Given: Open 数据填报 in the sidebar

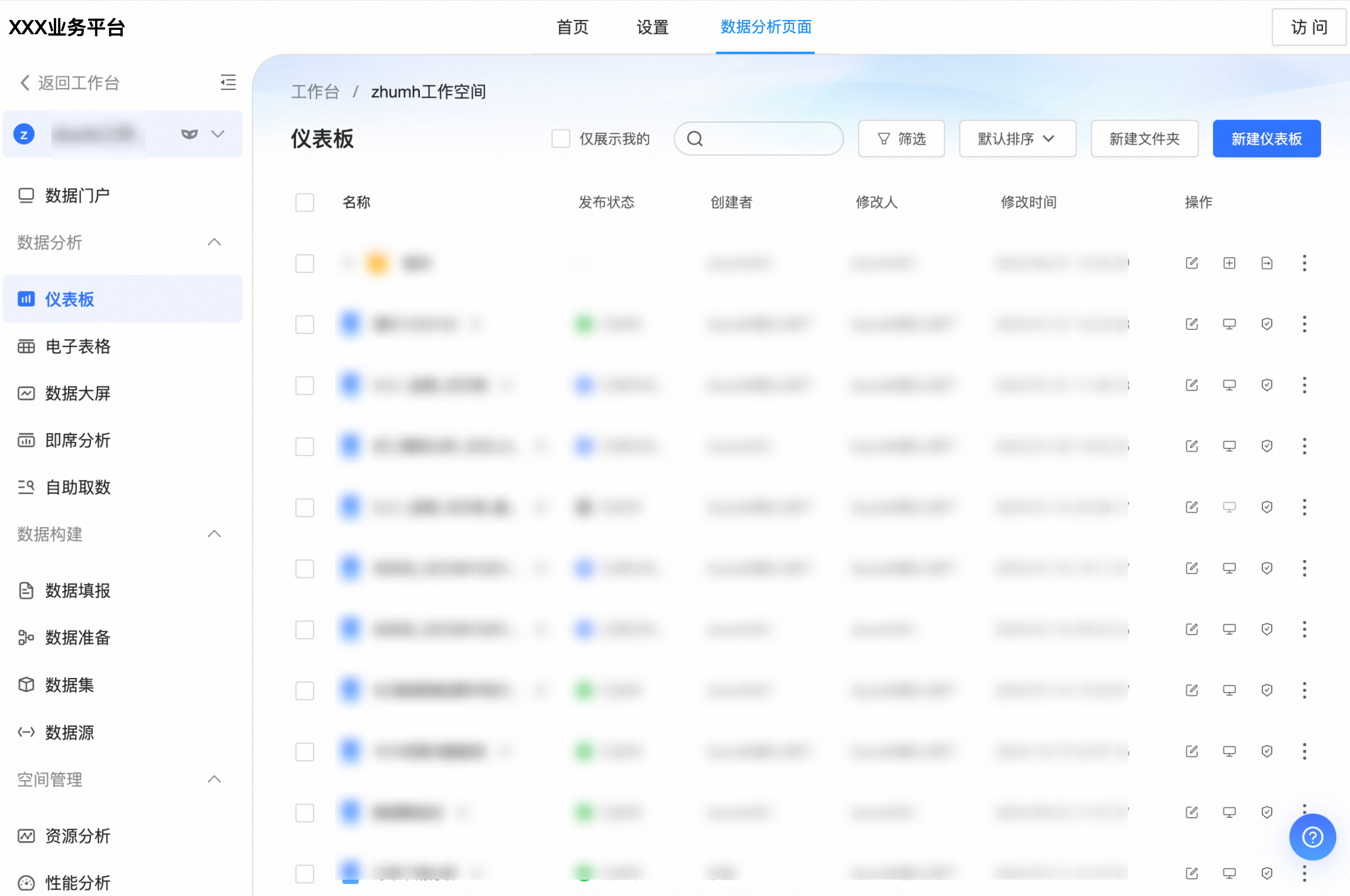Looking at the screenshot, I should tap(122, 590).
